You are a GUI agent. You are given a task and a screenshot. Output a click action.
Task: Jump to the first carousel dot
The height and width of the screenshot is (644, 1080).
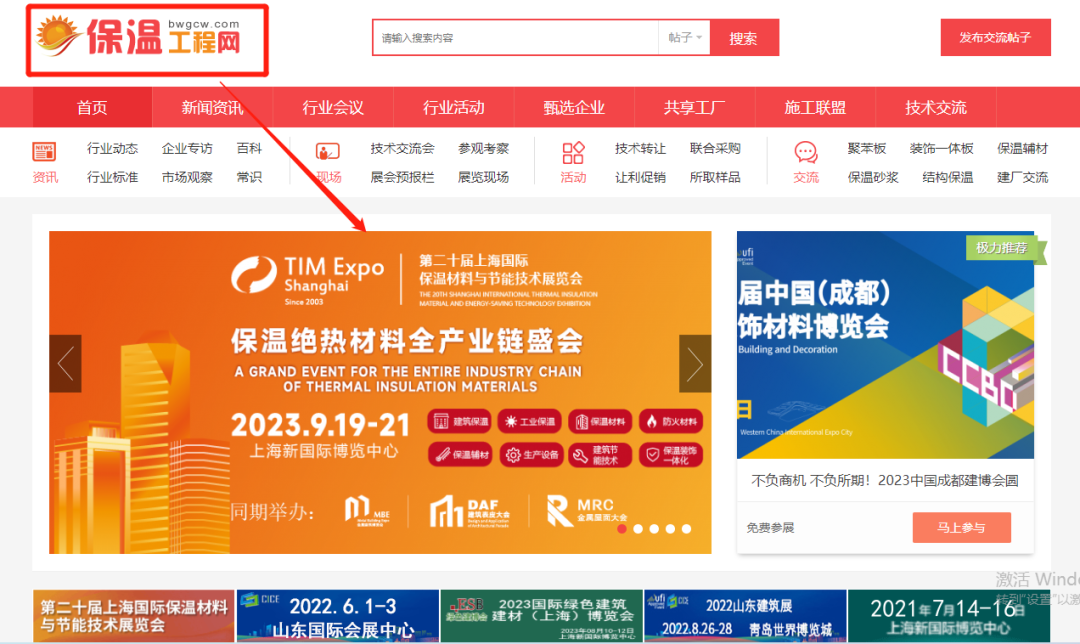622,529
